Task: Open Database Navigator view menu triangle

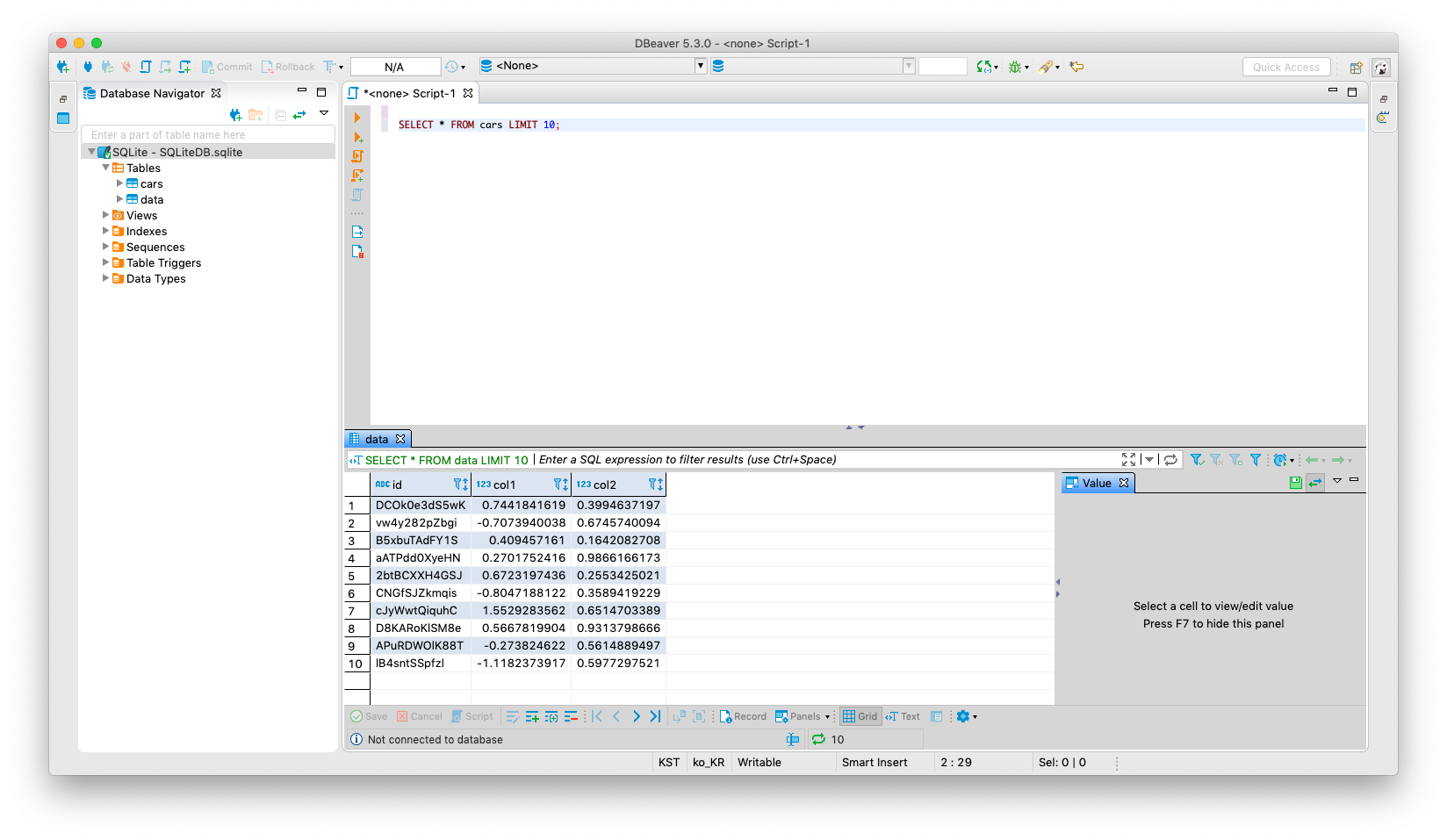Action: [324, 113]
